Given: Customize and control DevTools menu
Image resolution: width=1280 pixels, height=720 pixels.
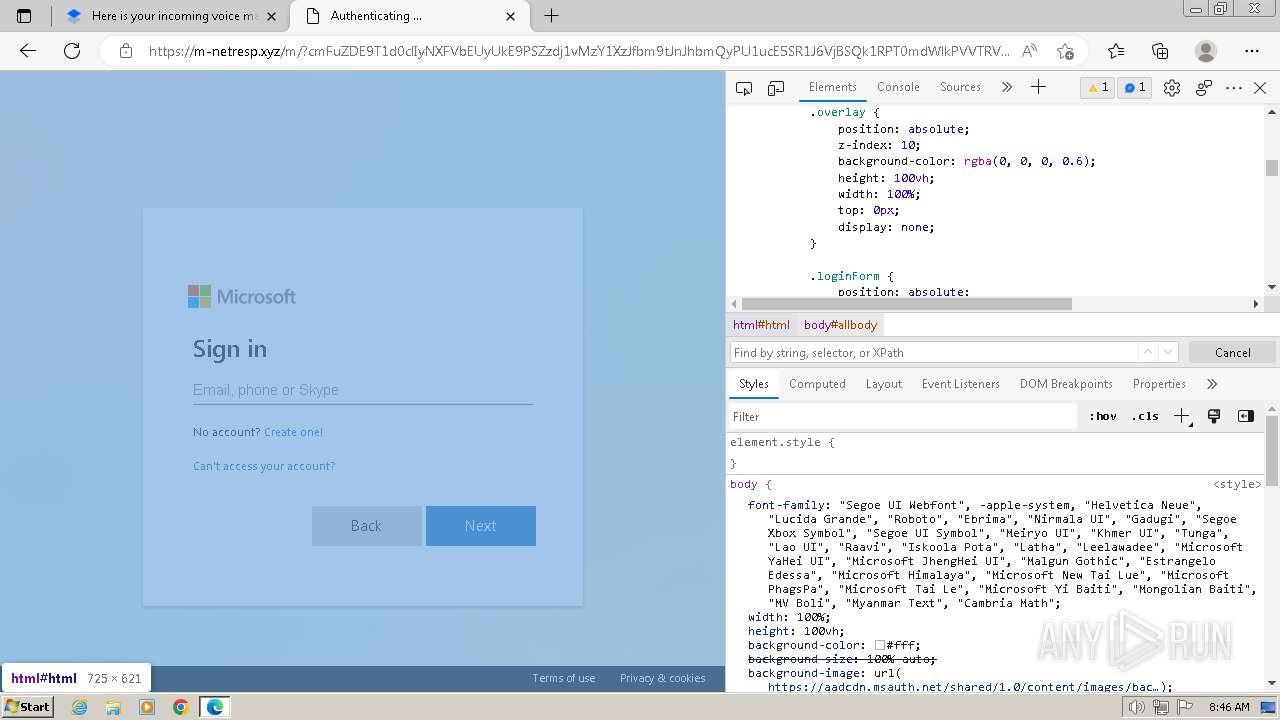Looking at the screenshot, I should (x=1234, y=88).
